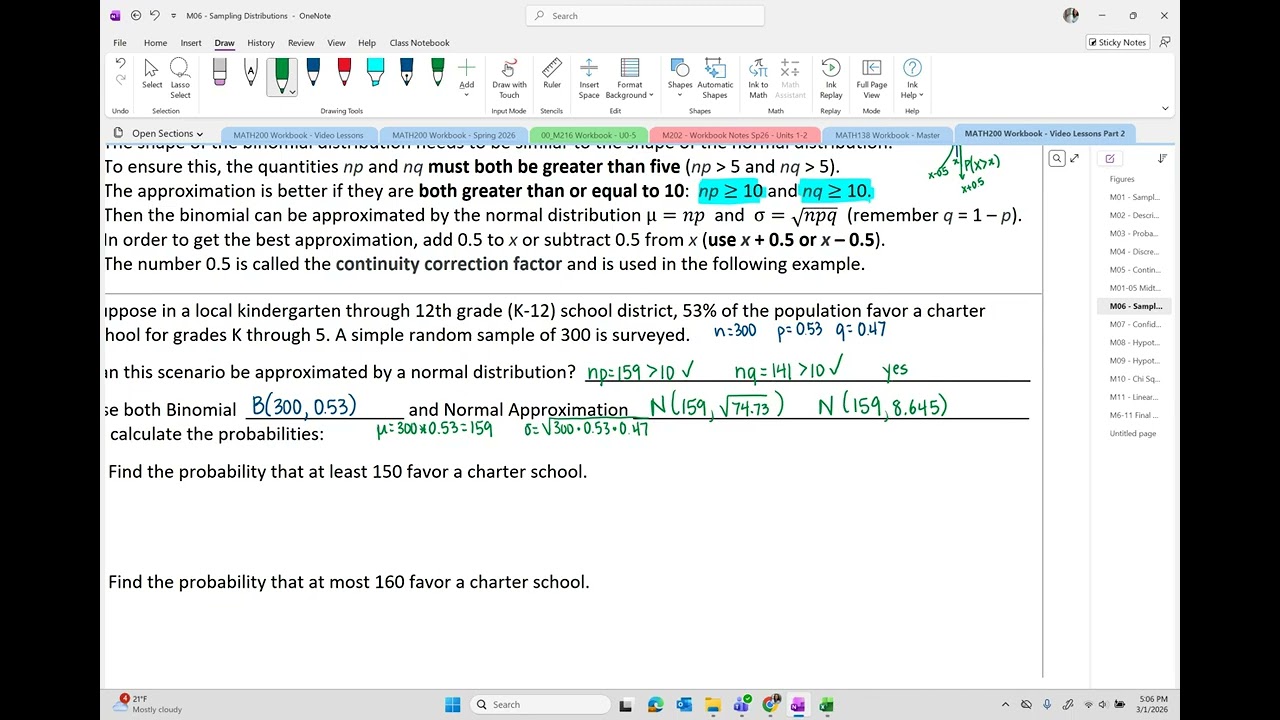The height and width of the screenshot is (720, 1280).
Task: Pick the eraser drawing tool
Action: click(x=220, y=72)
